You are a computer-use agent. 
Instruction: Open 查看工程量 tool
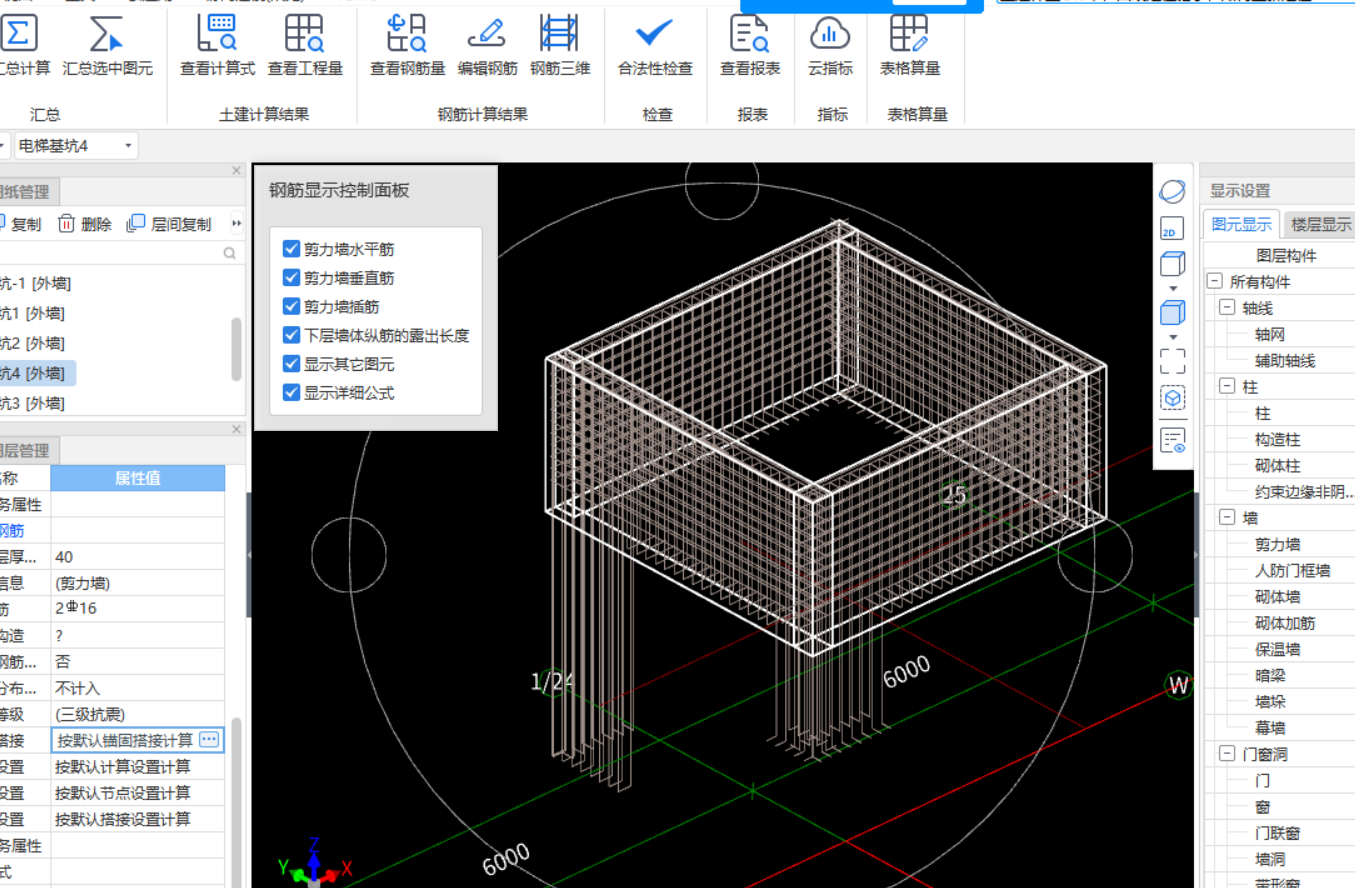[305, 46]
